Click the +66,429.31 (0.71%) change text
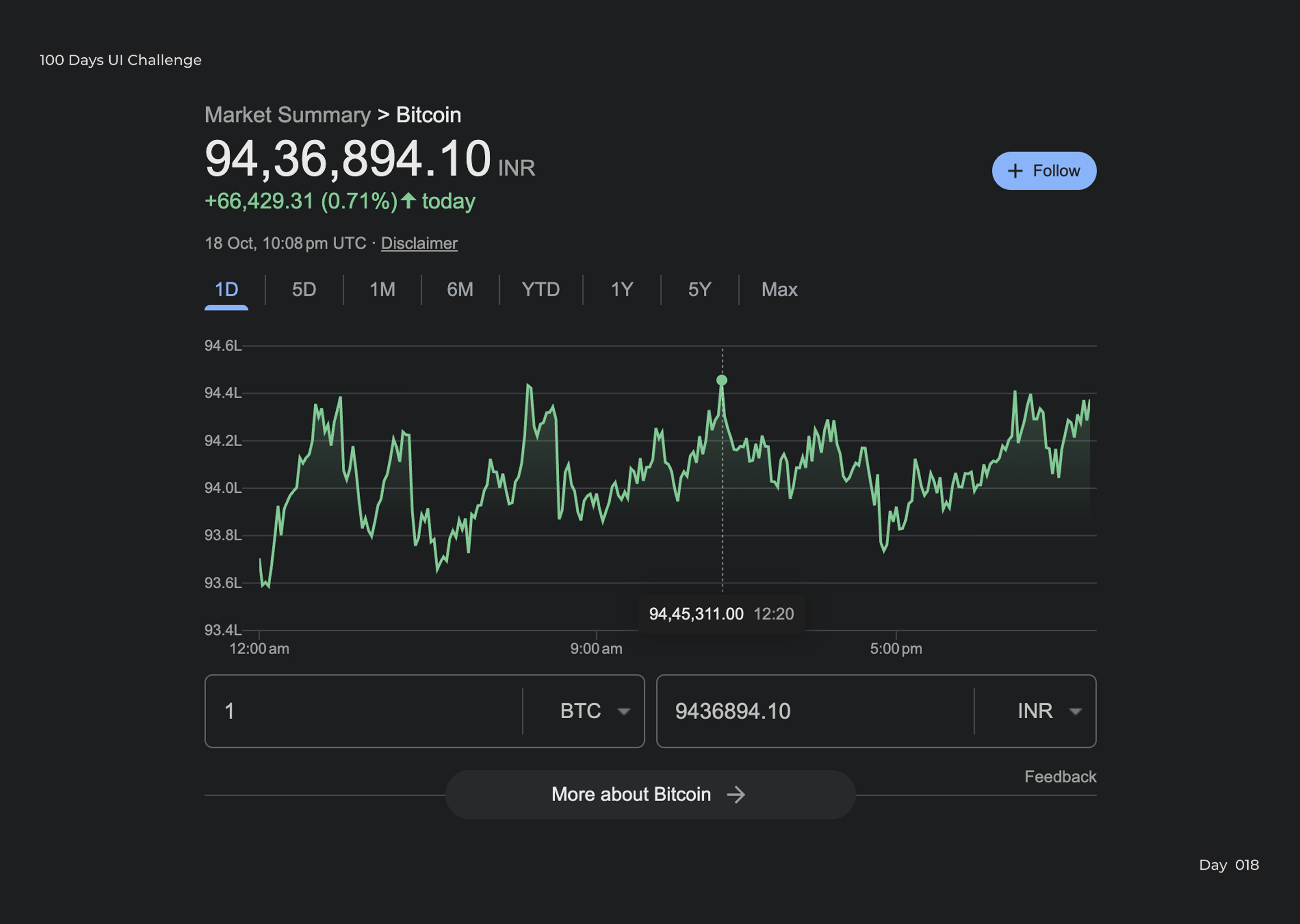 click(301, 201)
